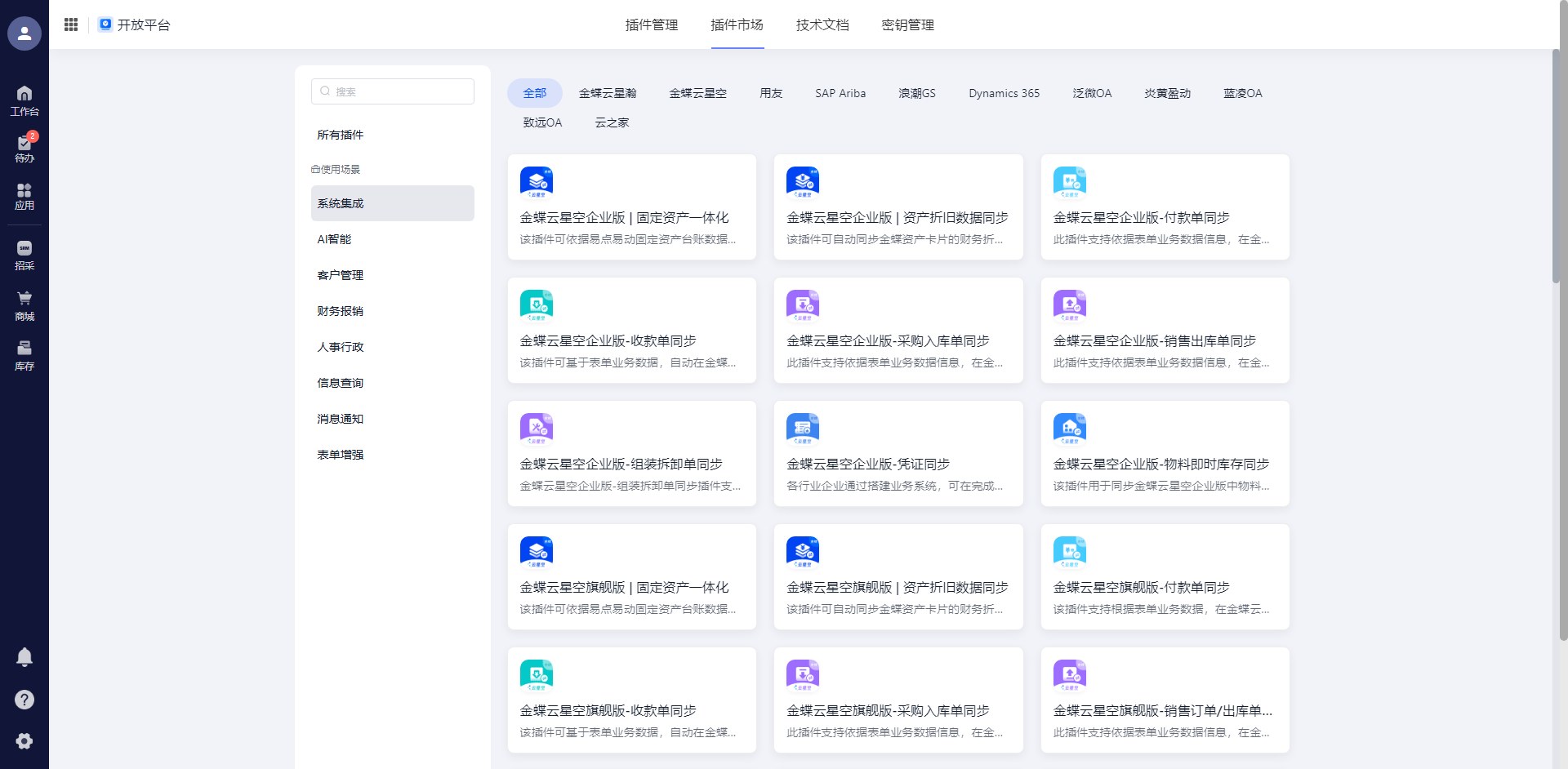Open 金蝶云星空企业版 | 资产折旧数据同步 card title
The width and height of the screenshot is (1568, 769).
(x=898, y=218)
